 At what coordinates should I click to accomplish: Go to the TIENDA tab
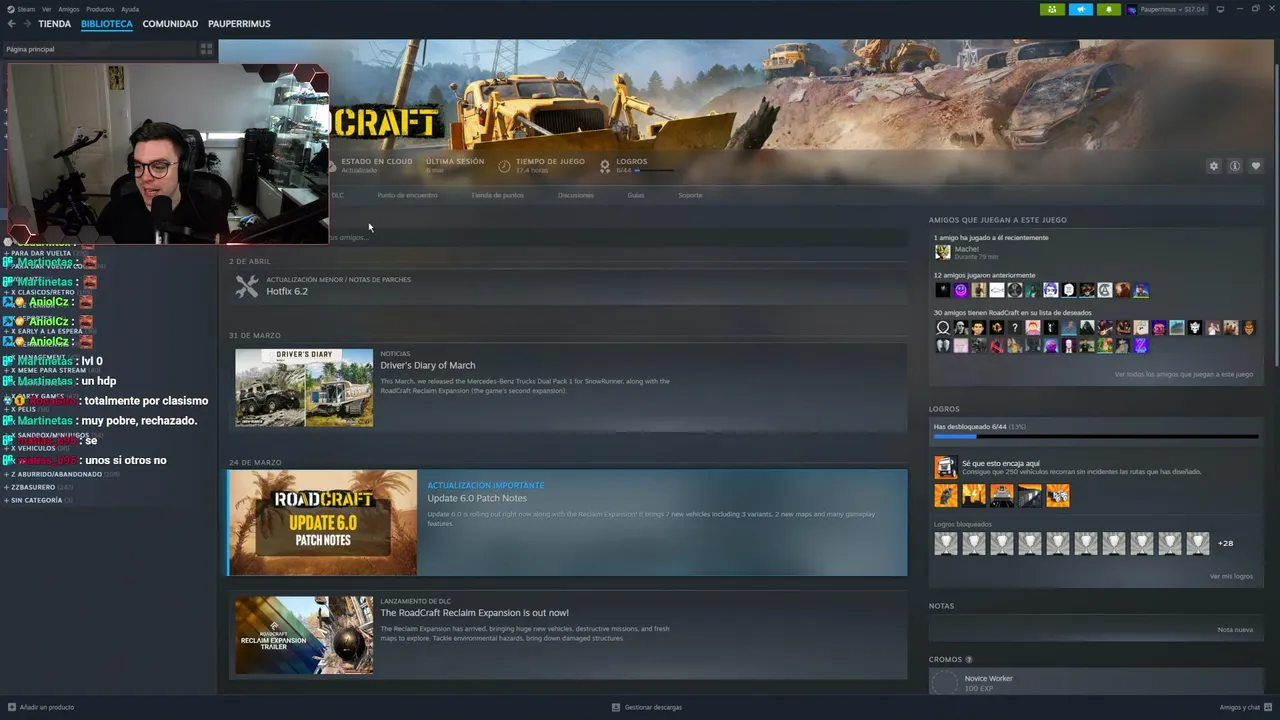click(x=54, y=24)
